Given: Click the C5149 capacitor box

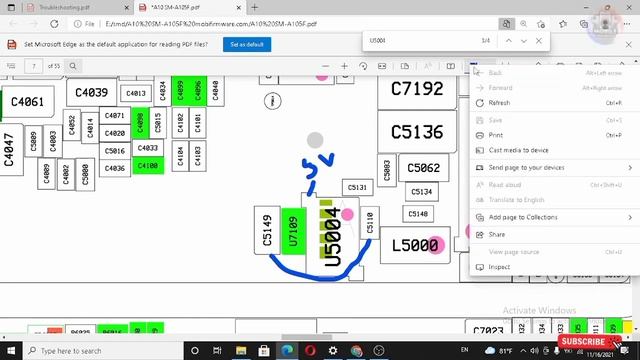Looking at the screenshot, I should [x=267, y=230].
